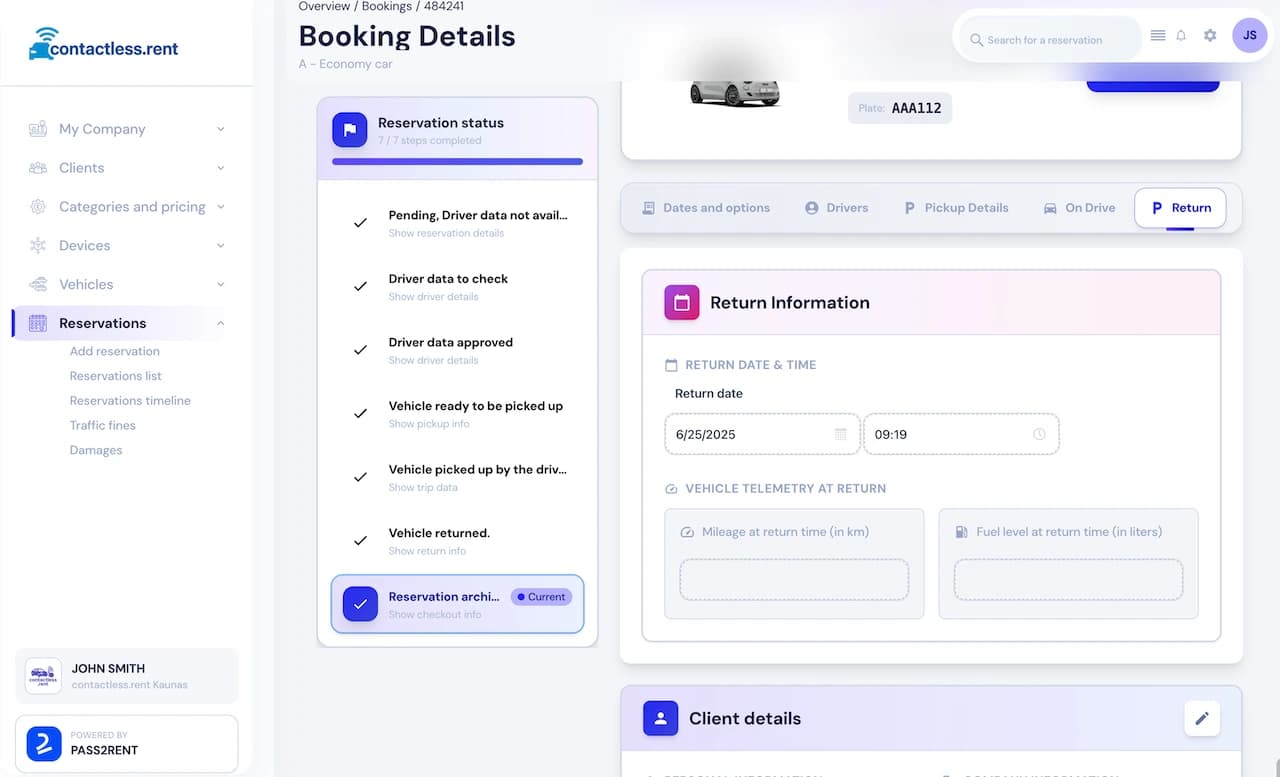This screenshot has width=1280, height=777.
Task: Click Show driver details under Driver data to check
Action: 433,297
